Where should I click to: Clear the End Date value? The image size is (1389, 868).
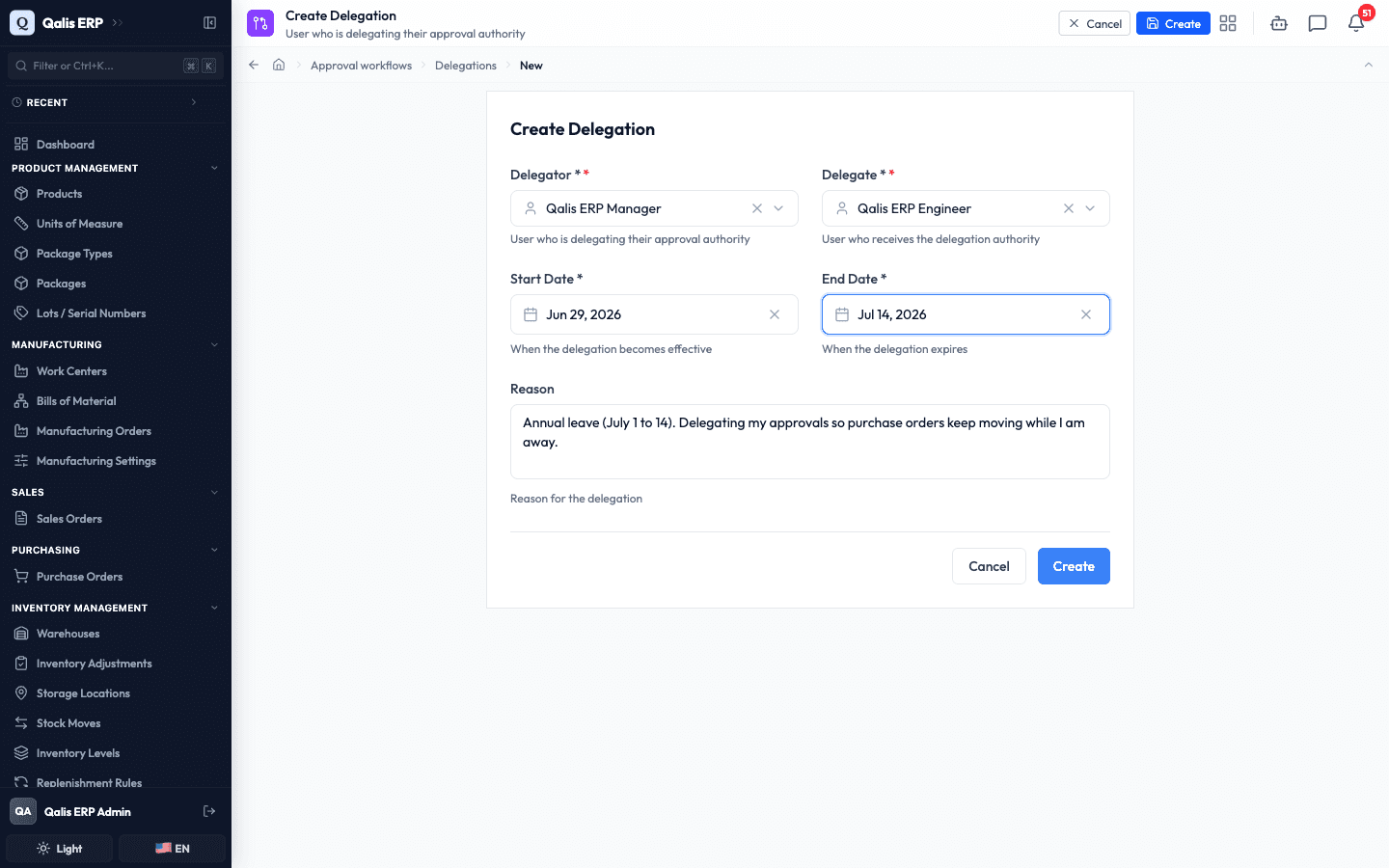coord(1086,314)
